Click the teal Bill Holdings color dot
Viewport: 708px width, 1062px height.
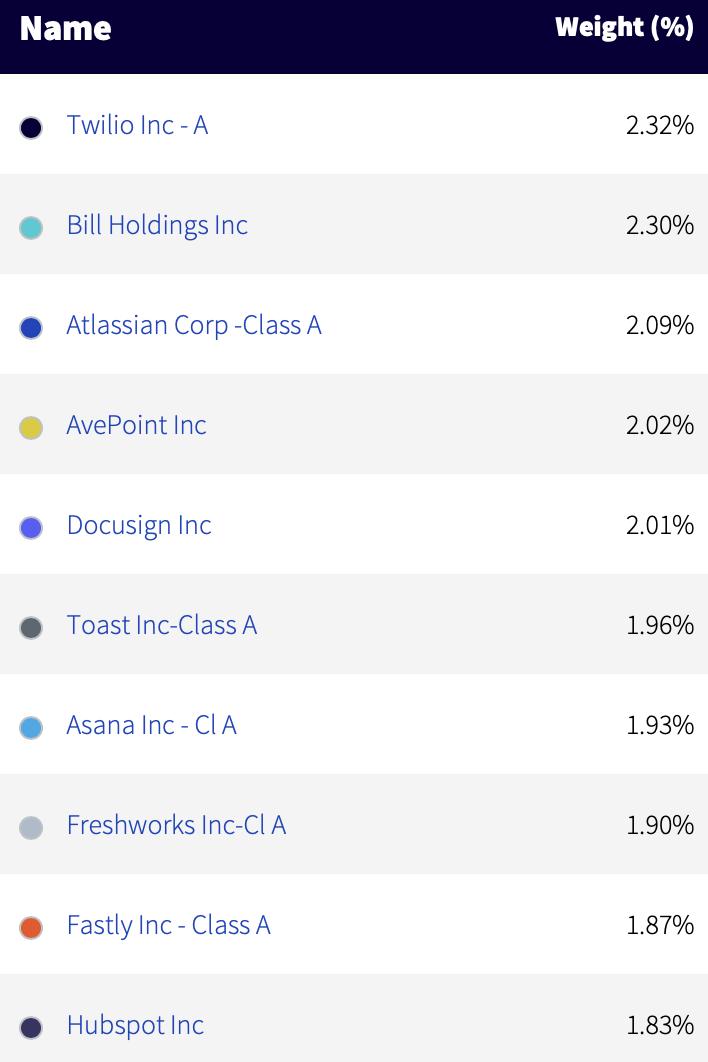(31, 228)
